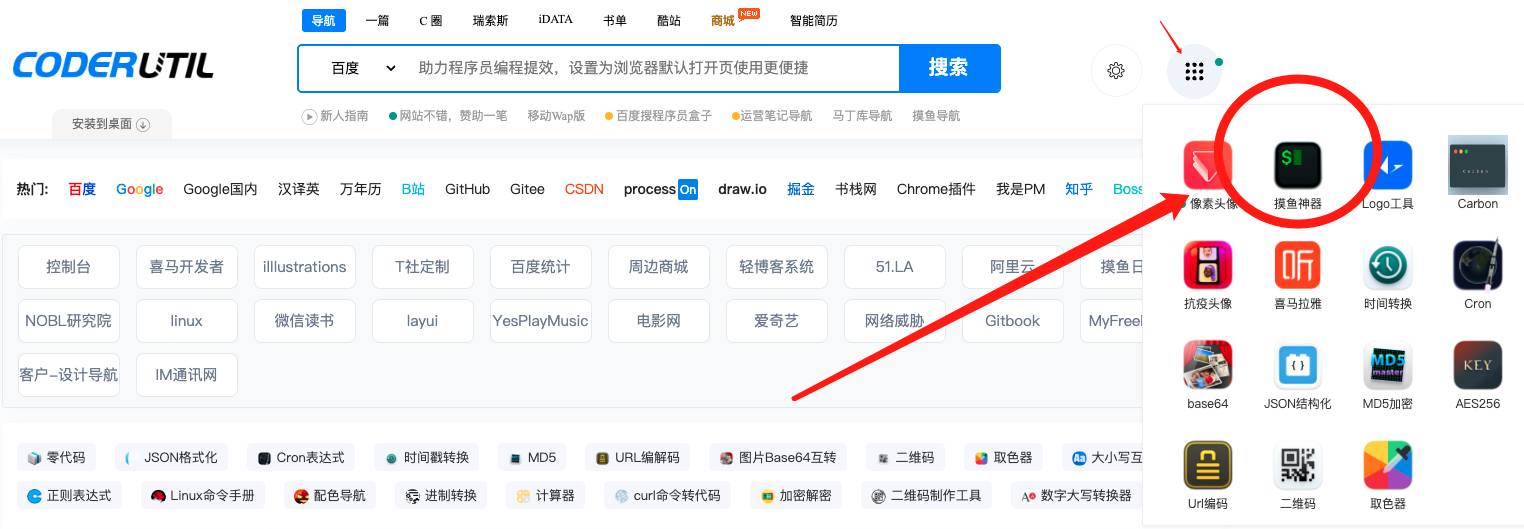Screen dimensions: 1524x529
Task: Launch the 摸鱼神器 terminal app icon
Action: (x=1298, y=165)
